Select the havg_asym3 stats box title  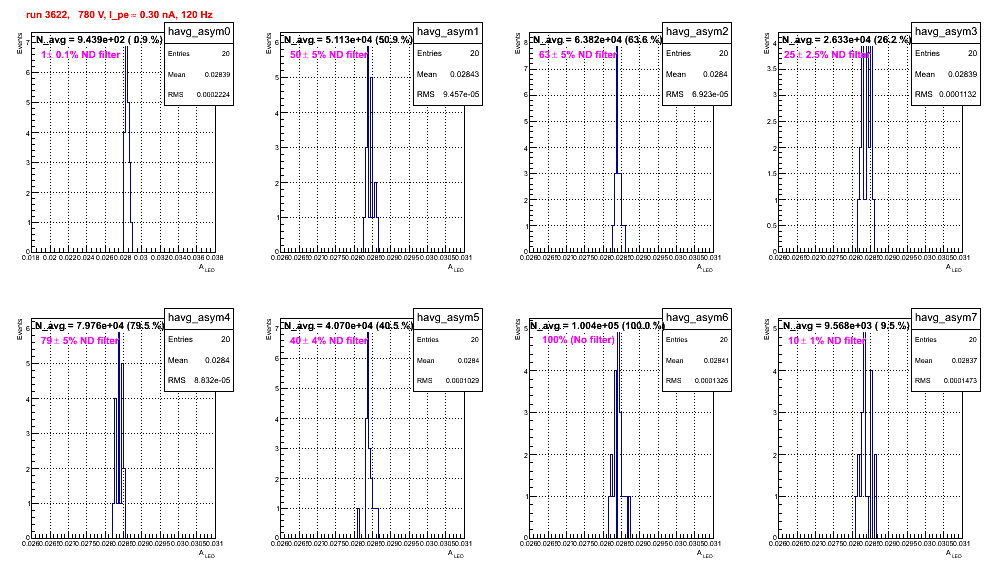click(x=946, y=32)
